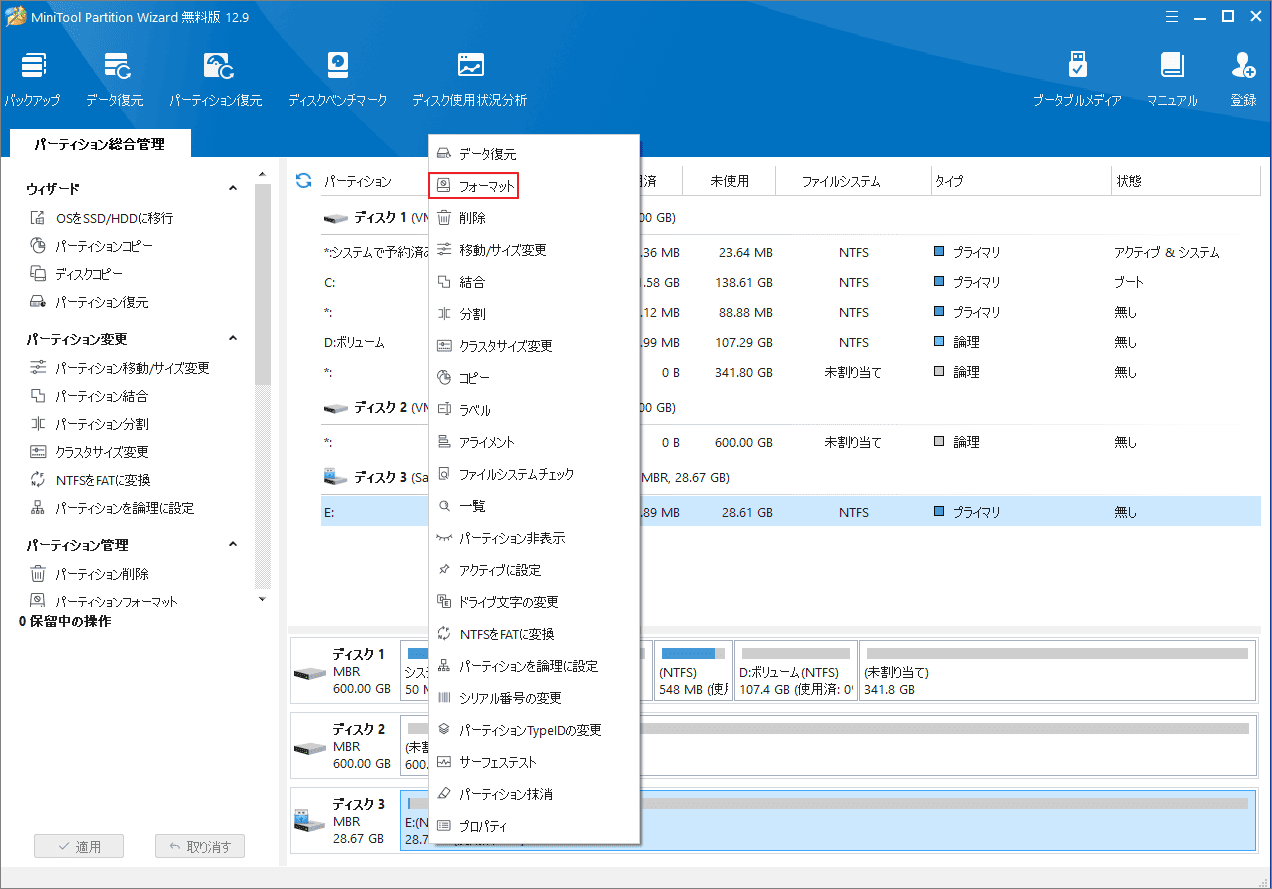
Task: Select パーティション分割 in sidebar
Action: pyautogui.click(x=89, y=424)
